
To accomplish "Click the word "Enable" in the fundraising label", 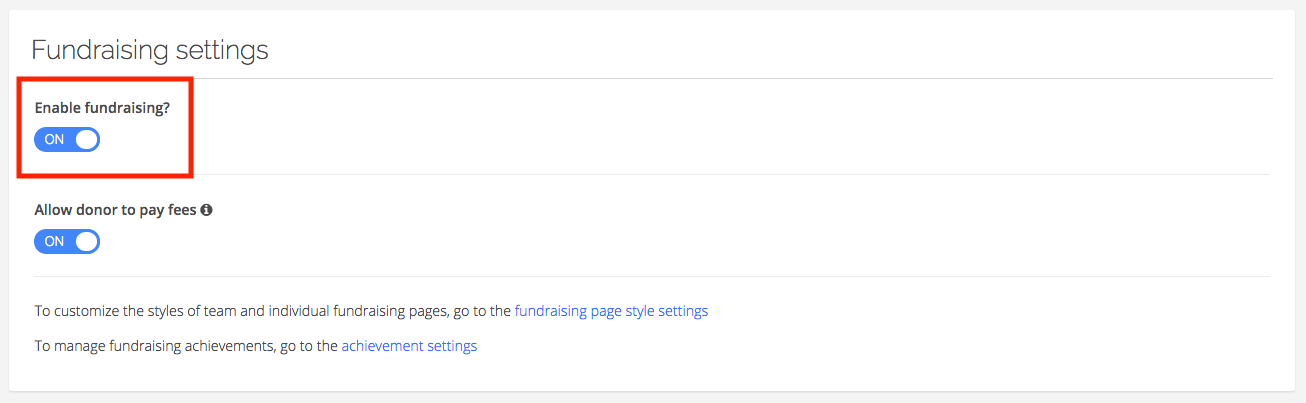I will (58, 107).
